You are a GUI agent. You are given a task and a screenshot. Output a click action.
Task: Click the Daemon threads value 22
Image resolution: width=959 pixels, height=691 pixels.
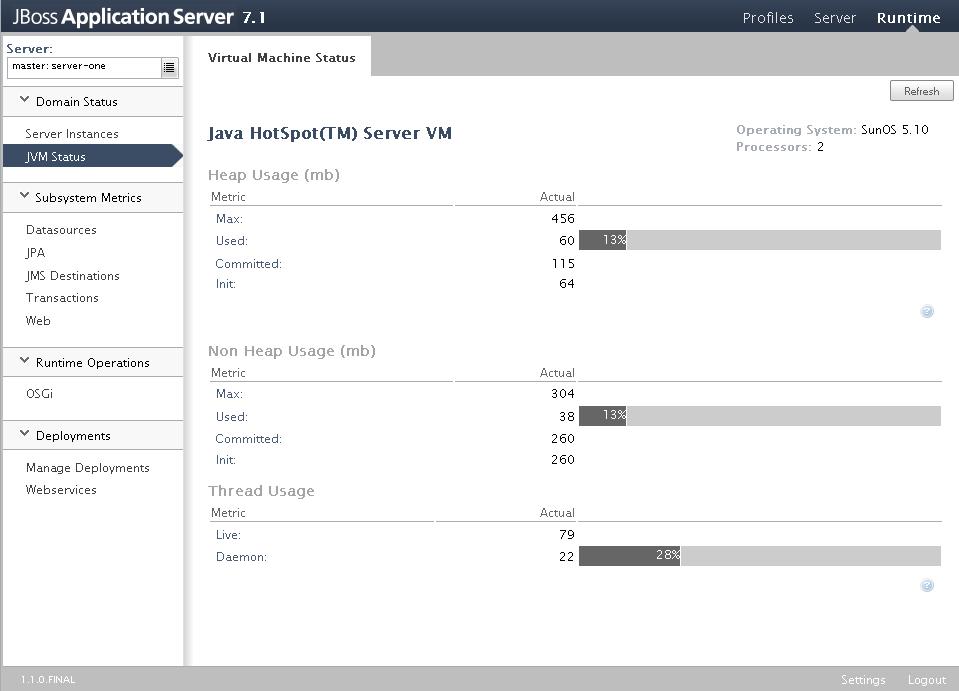(566, 556)
